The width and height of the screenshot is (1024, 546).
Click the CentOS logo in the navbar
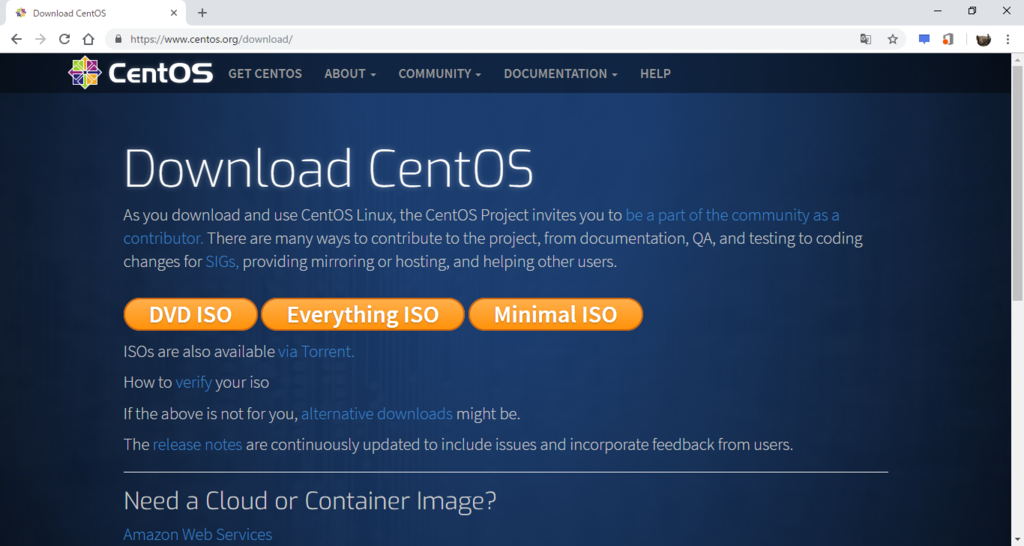pyautogui.click(x=140, y=72)
